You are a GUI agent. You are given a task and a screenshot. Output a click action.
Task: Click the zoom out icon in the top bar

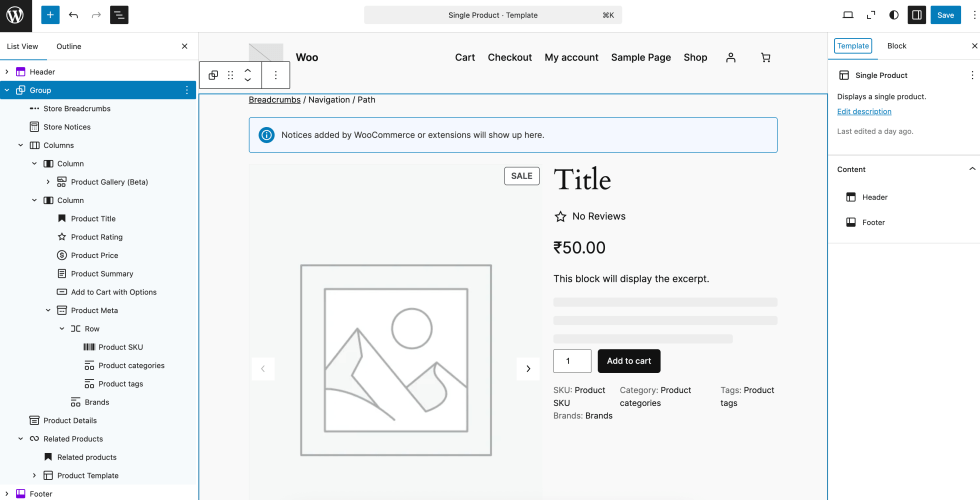pos(870,15)
